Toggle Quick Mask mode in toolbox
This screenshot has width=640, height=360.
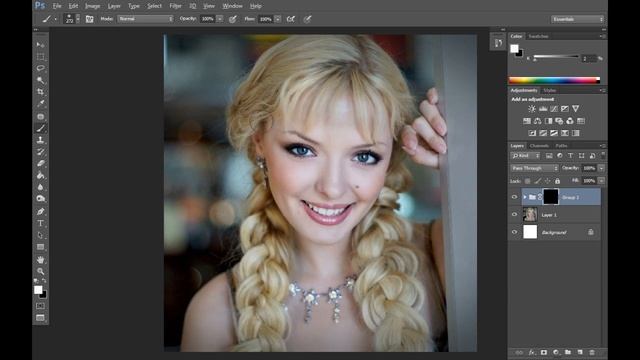(40, 306)
